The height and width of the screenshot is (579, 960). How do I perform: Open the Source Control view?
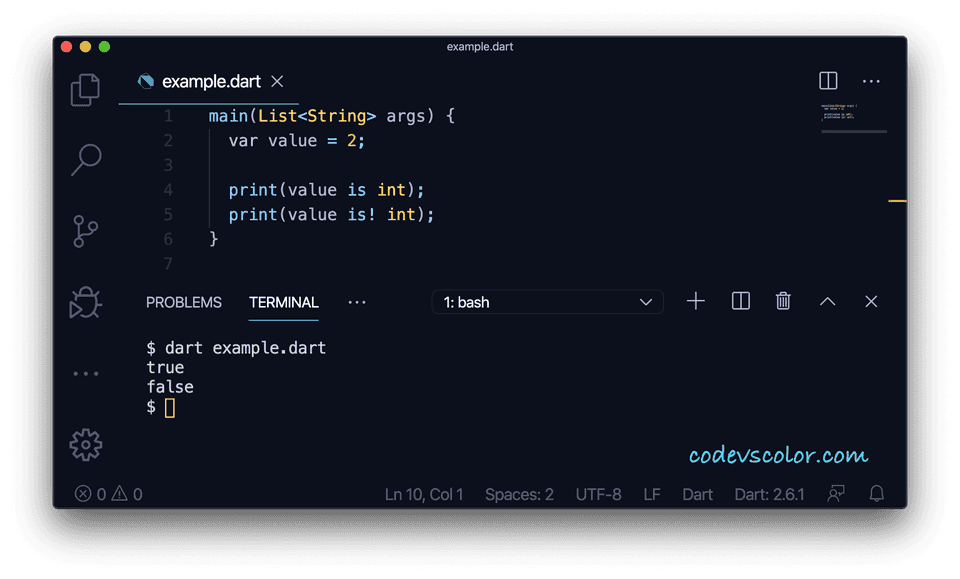tap(85, 231)
